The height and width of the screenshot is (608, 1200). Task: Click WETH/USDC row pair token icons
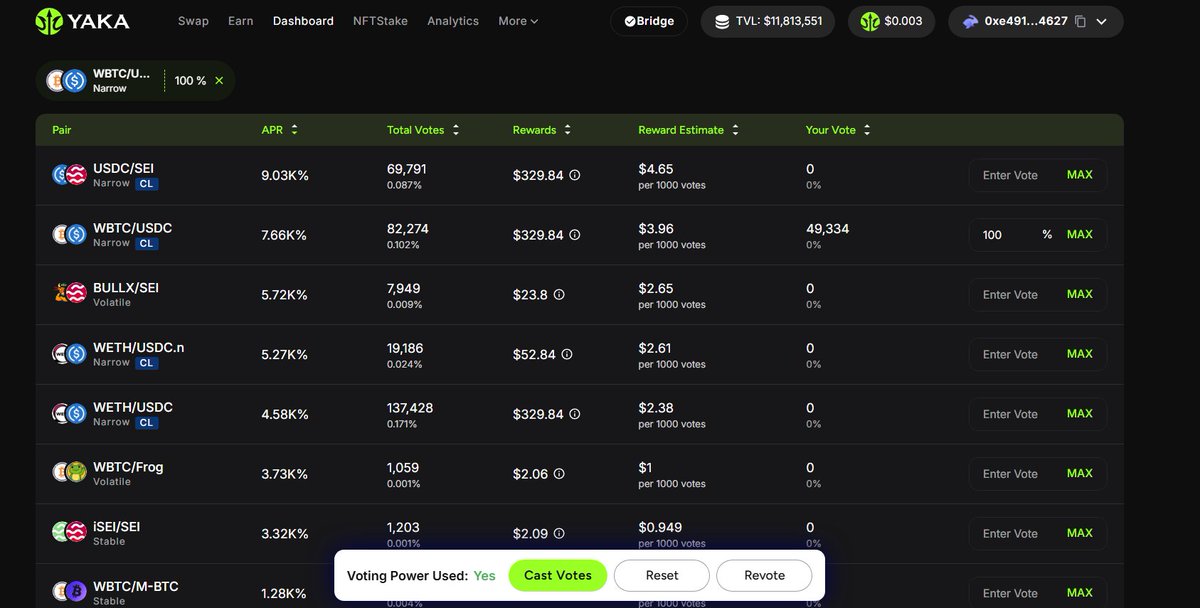coord(69,414)
